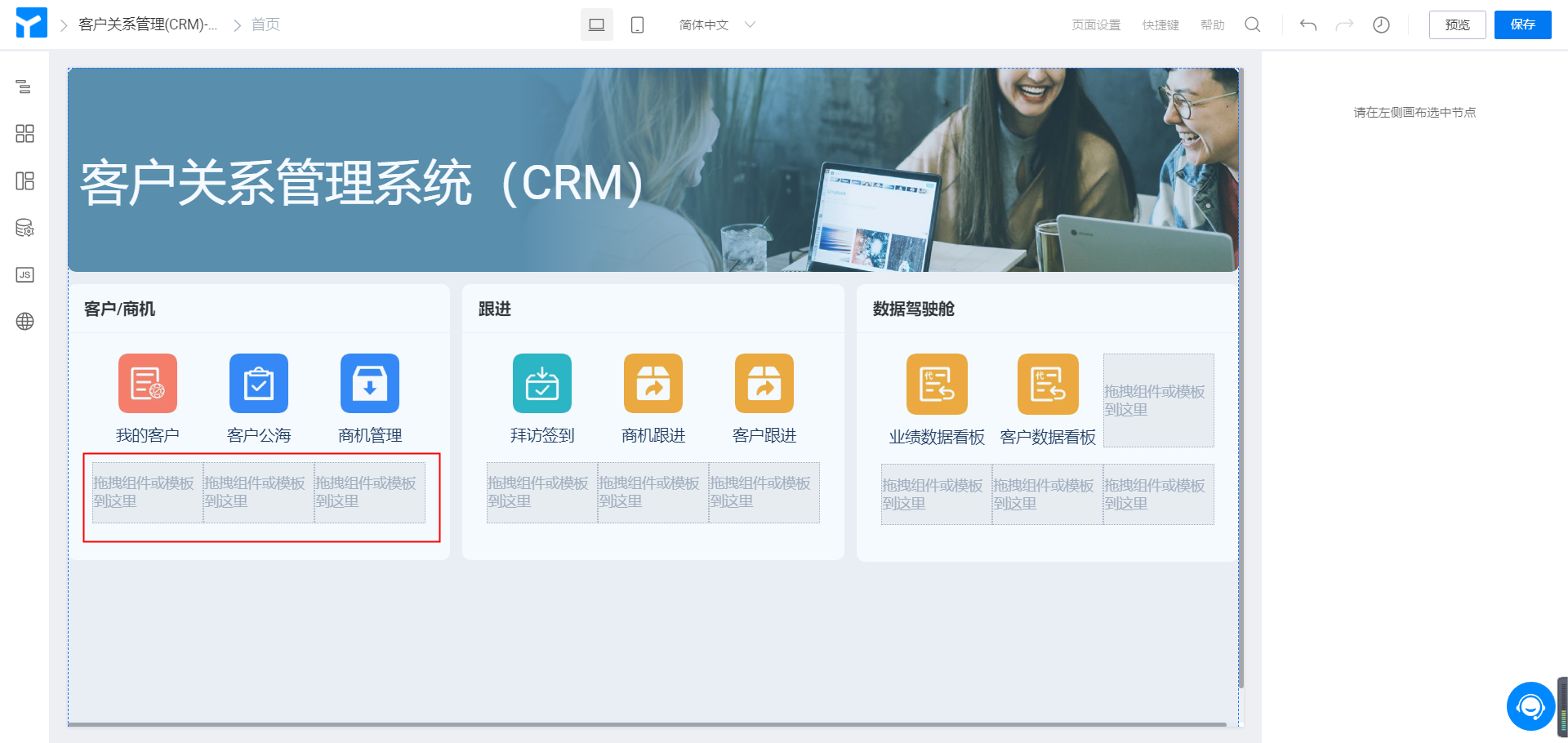Select first empty slot under 我的客户
Image resolution: width=1568 pixels, height=743 pixels.
pos(148,492)
